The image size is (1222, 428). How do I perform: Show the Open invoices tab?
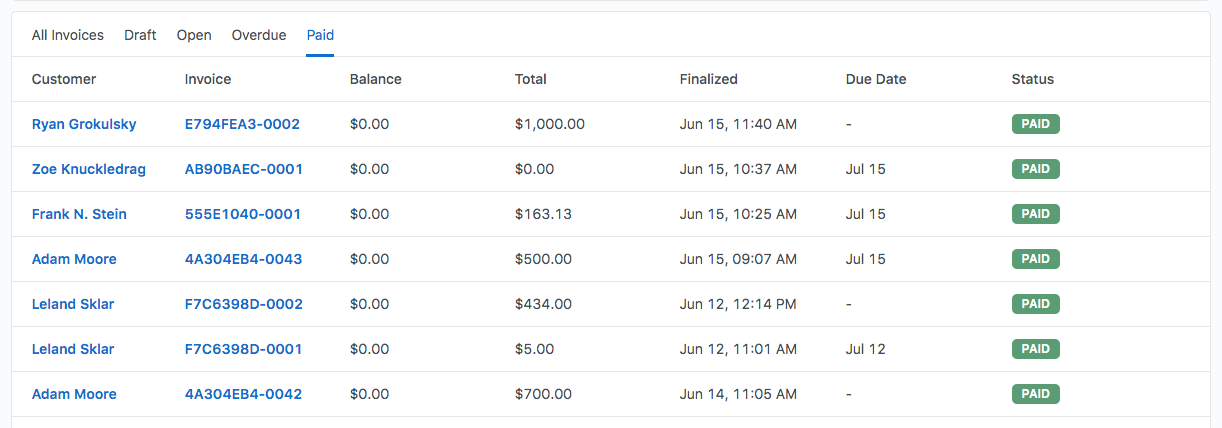pos(194,35)
